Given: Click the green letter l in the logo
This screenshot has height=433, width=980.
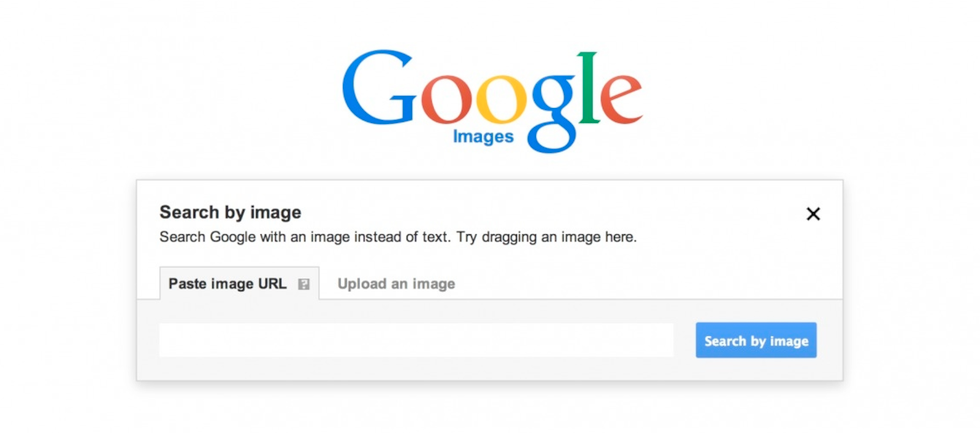Looking at the screenshot, I should click(x=588, y=88).
